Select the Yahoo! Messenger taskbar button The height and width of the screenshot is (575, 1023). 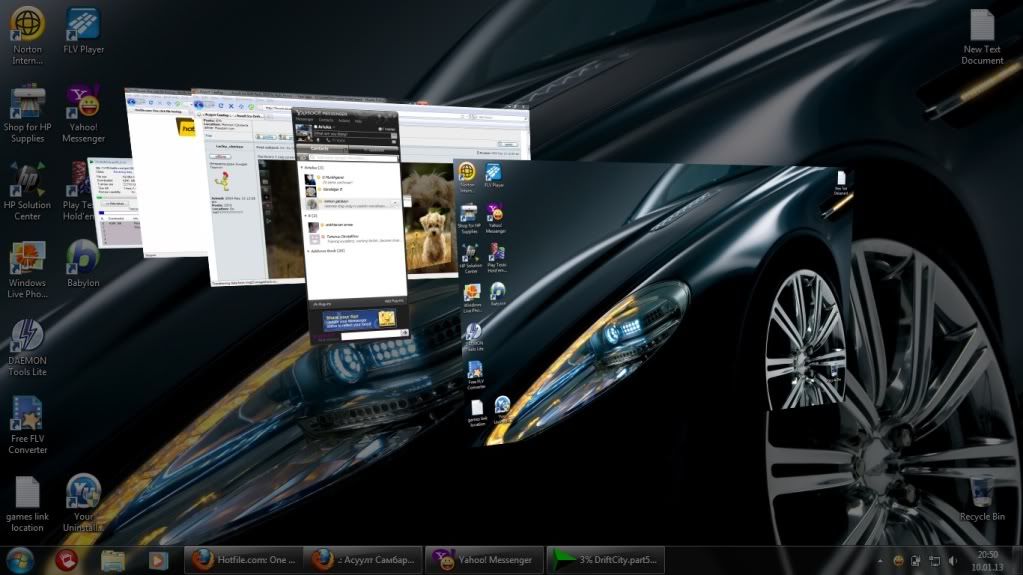click(485, 559)
